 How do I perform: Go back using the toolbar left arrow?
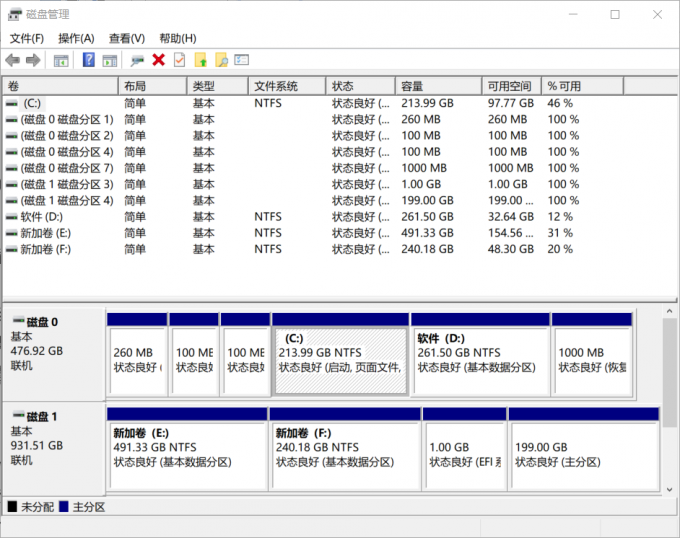(x=13, y=60)
